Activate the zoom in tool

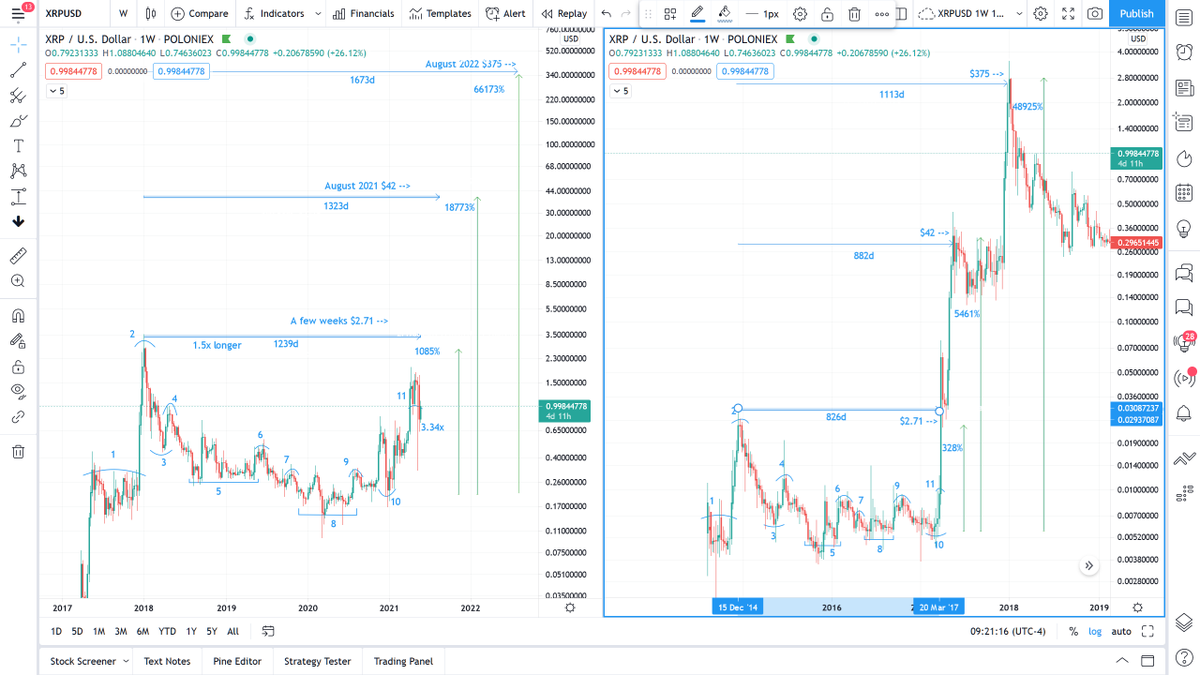[x=18, y=281]
